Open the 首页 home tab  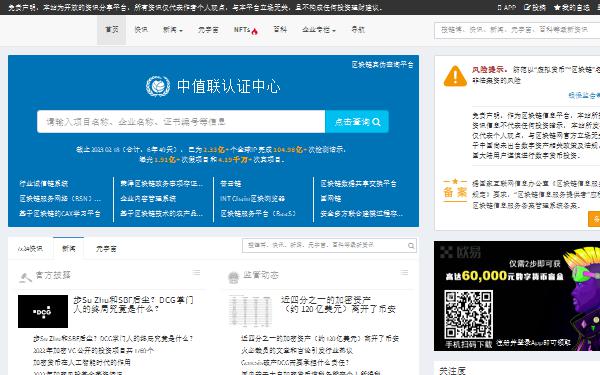(111, 30)
